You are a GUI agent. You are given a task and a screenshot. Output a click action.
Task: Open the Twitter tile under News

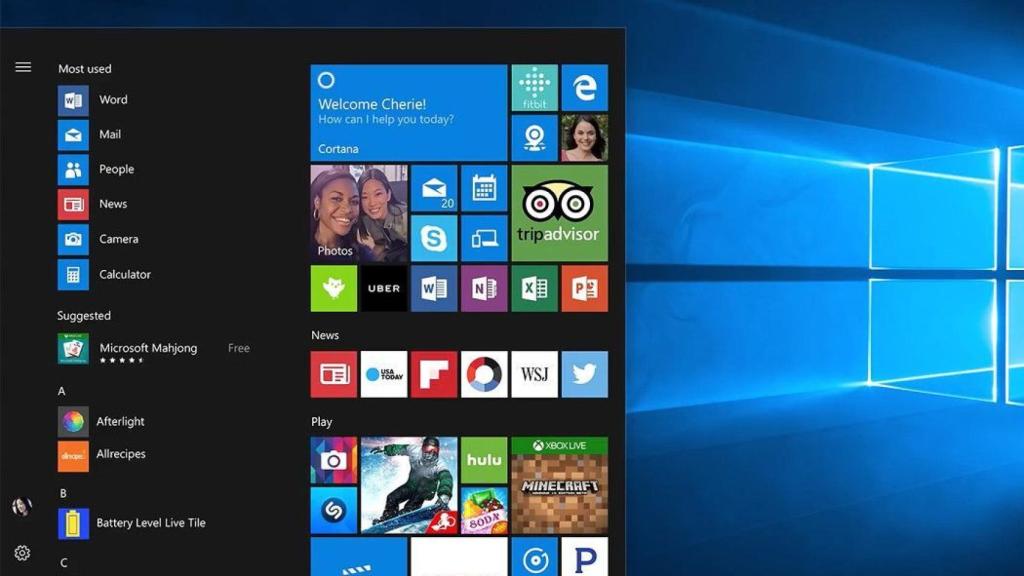(584, 374)
